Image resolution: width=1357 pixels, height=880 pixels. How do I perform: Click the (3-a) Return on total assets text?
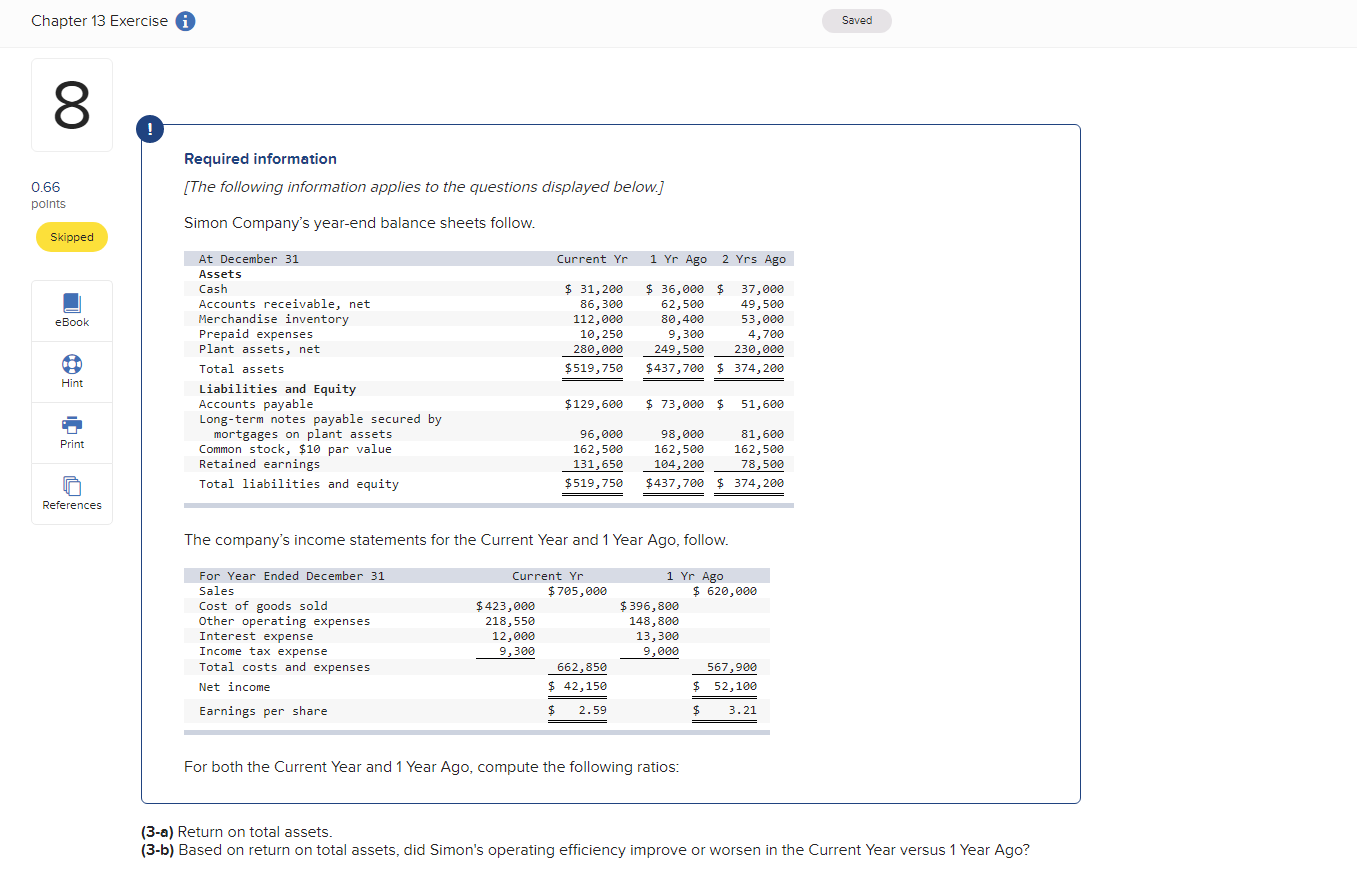(237, 832)
